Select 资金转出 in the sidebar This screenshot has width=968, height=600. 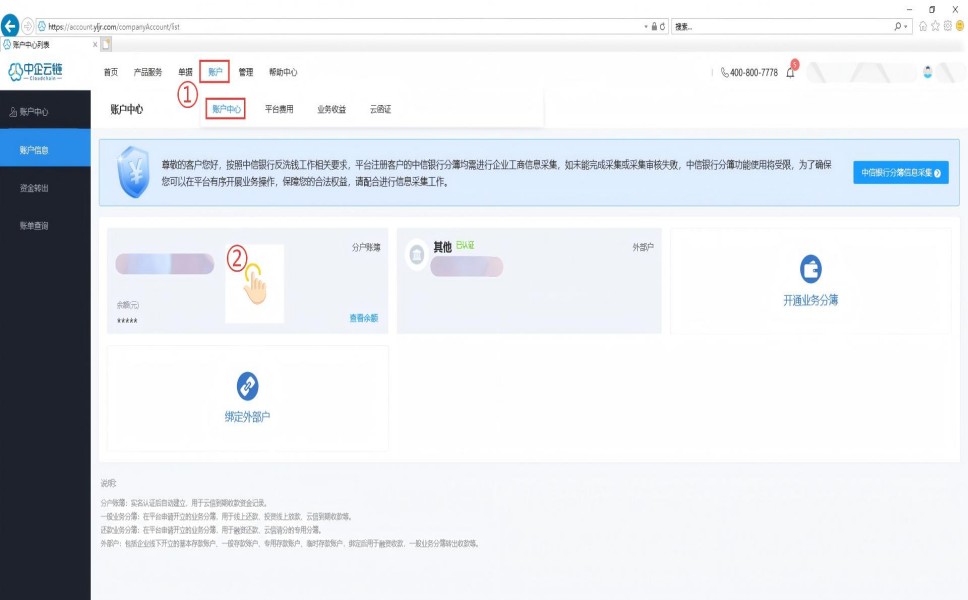coord(34,188)
